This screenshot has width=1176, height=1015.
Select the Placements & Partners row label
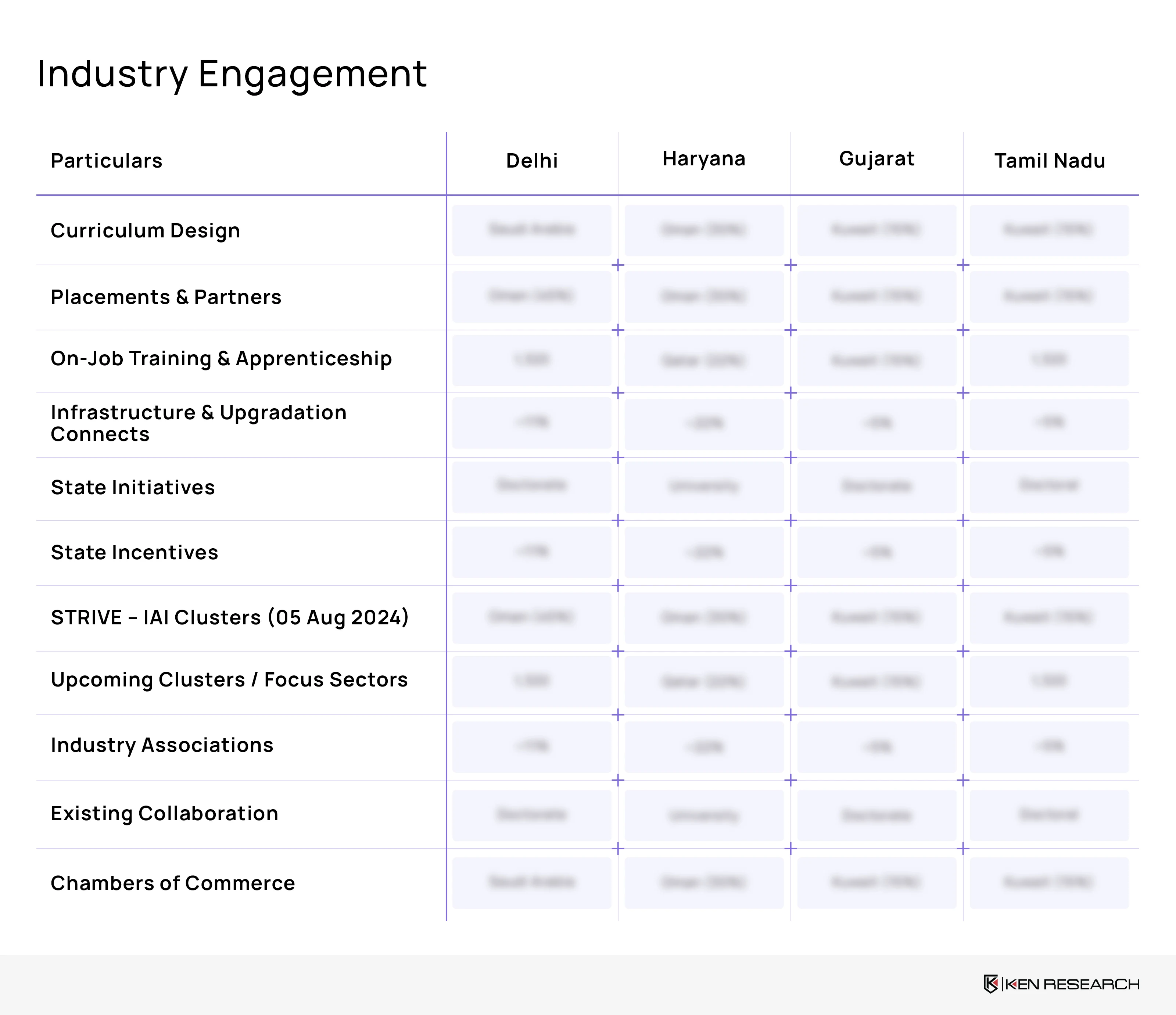166,297
